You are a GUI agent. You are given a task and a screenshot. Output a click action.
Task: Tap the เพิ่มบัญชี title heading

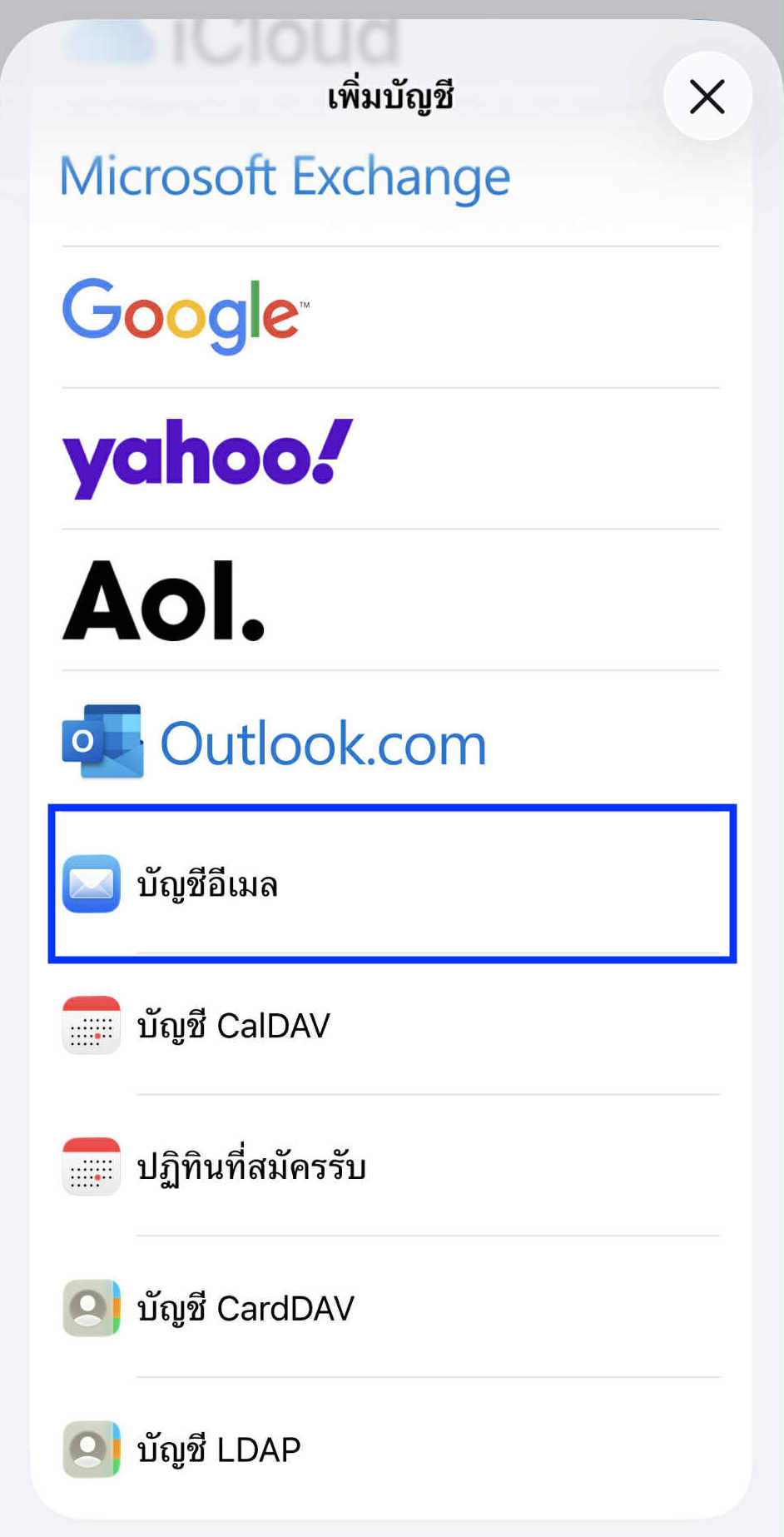(390, 97)
